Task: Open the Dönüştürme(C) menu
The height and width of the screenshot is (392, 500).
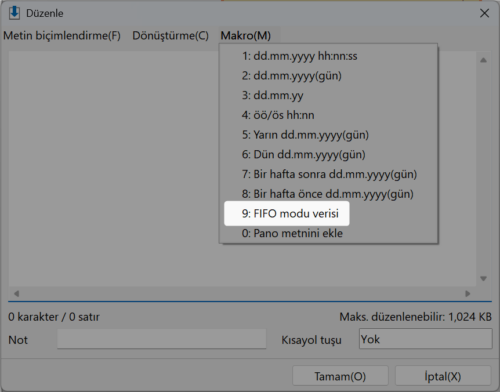Action: (170, 35)
